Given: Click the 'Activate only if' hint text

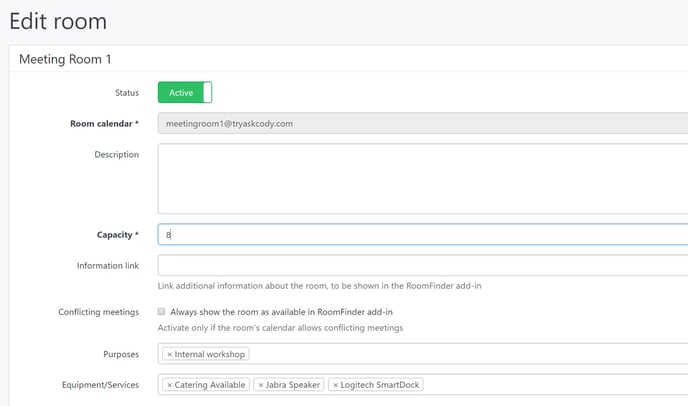Looking at the screenshot, I should point(280,328).
